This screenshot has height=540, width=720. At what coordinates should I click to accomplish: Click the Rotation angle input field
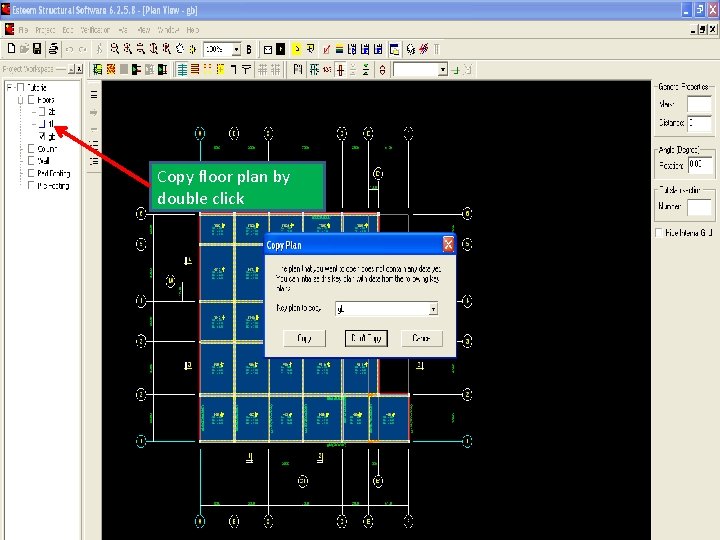700,165
